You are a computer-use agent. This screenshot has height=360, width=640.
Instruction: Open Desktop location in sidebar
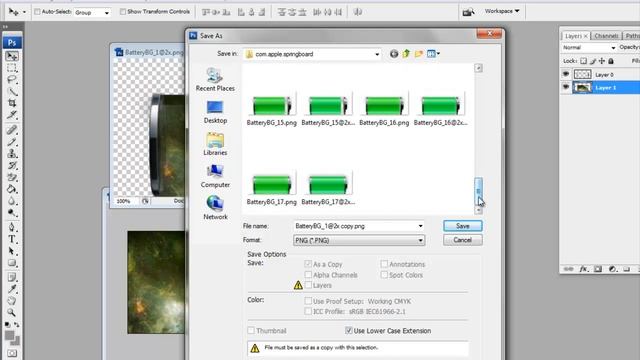(215, 112)
